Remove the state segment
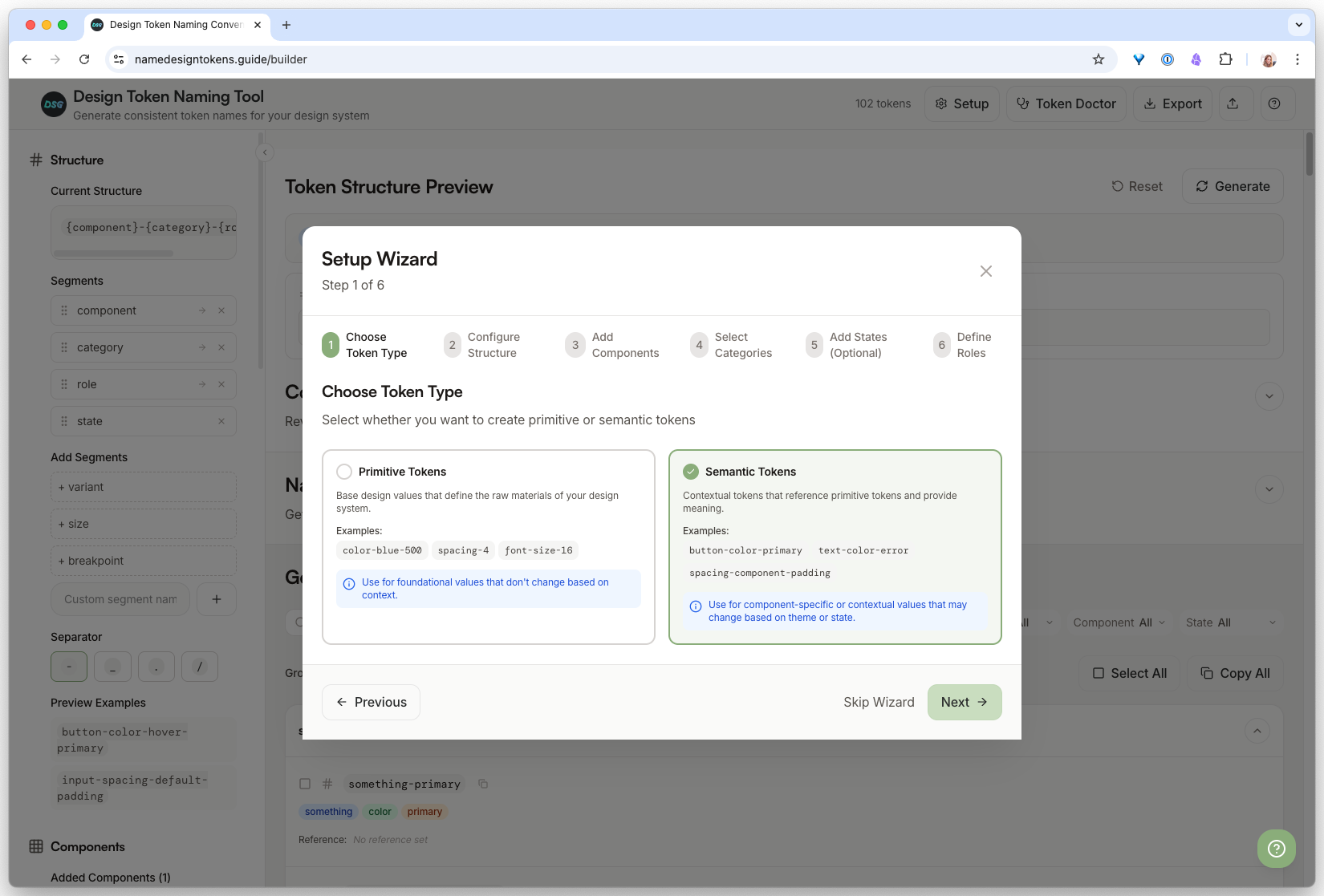The image size is (1324, 896). [221, 421]
